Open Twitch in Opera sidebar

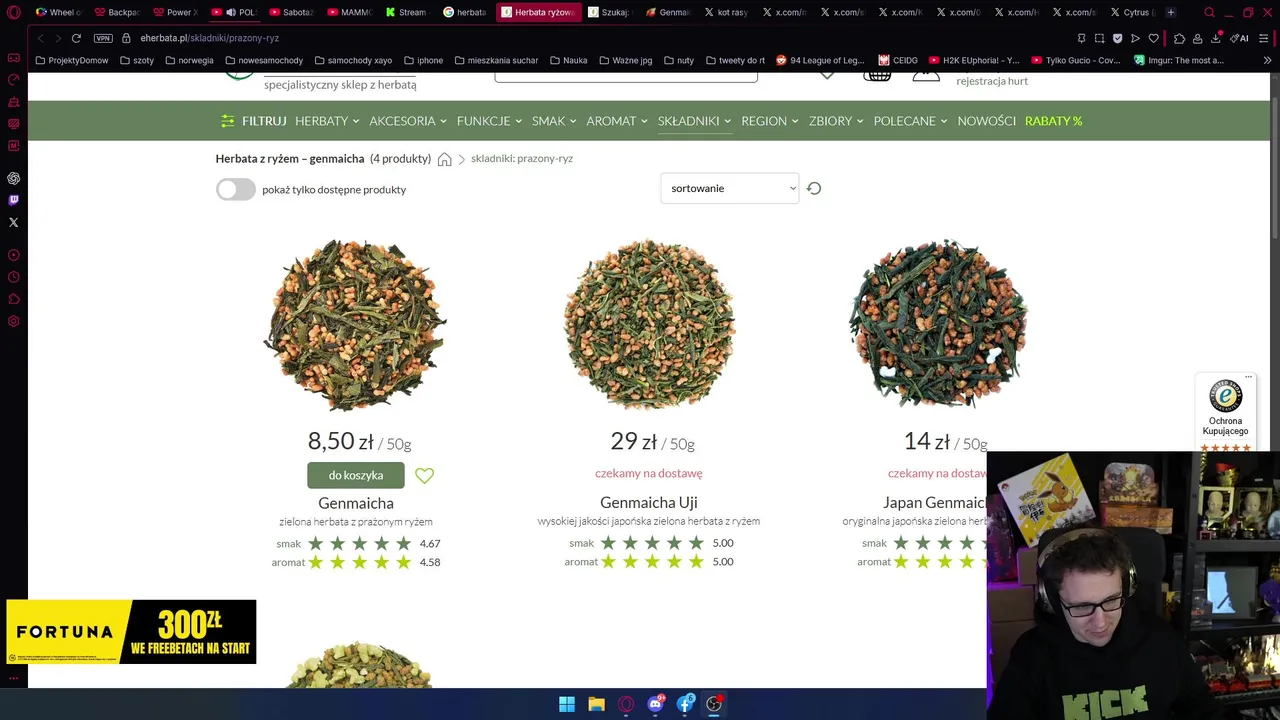14,200
